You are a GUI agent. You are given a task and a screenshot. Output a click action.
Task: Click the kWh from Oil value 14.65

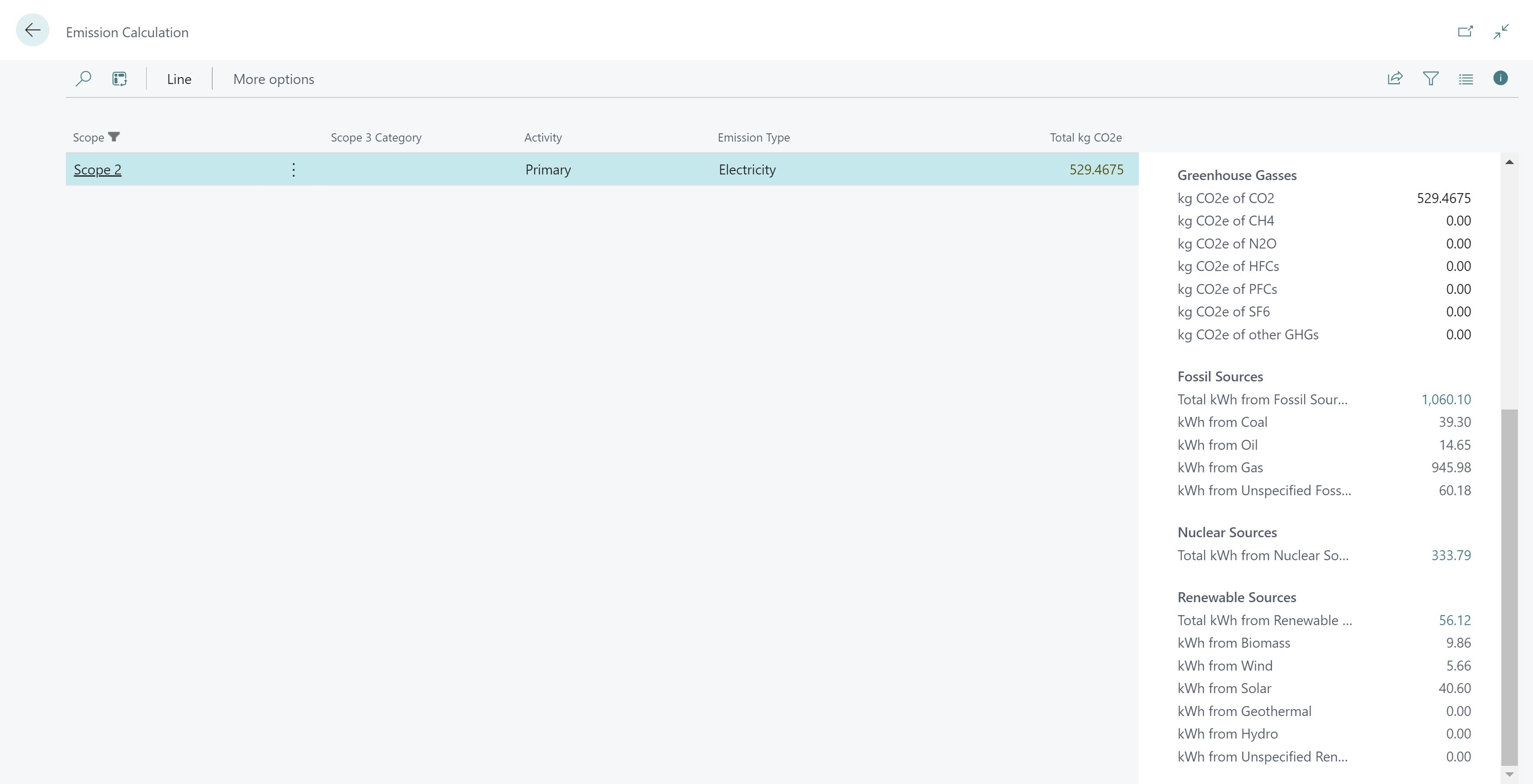coord(1455,445)
